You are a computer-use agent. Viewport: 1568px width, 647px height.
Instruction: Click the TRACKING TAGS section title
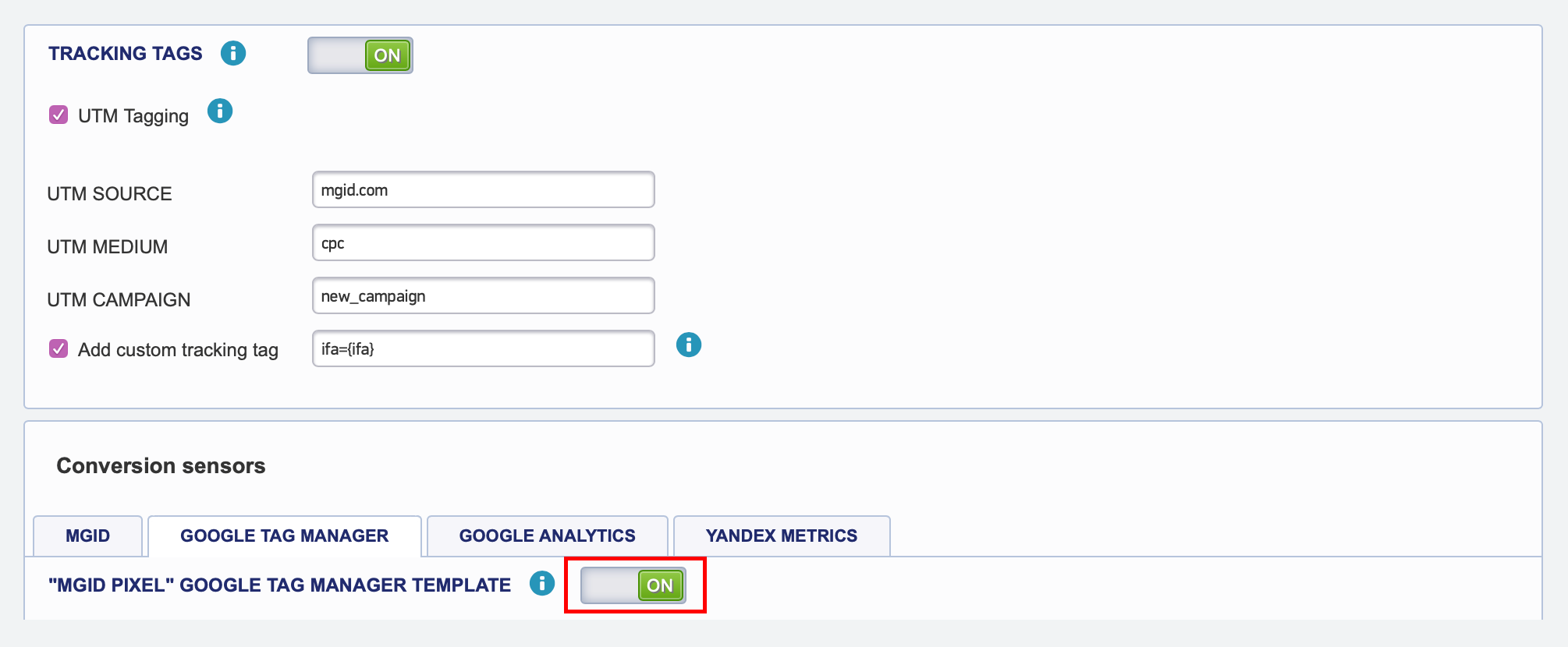tap(126, 53)
